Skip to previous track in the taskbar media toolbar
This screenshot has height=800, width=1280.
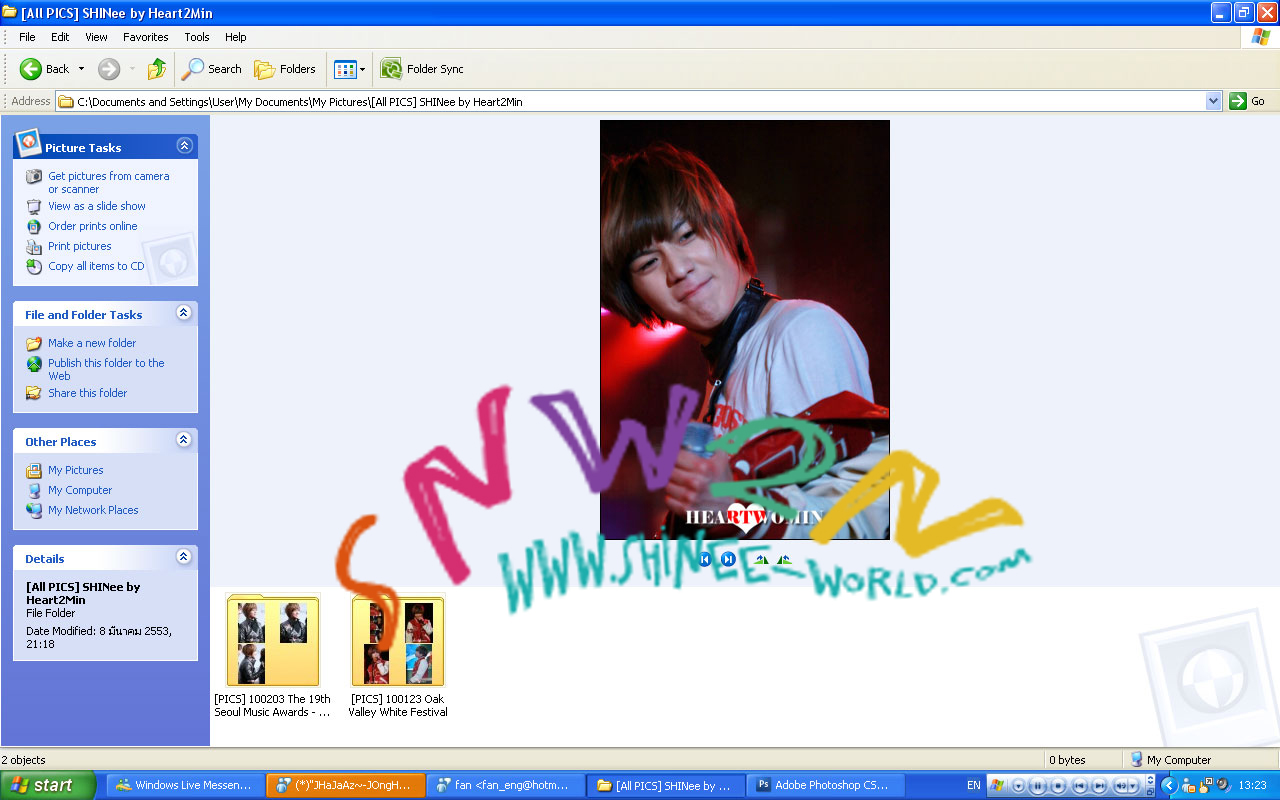[1079, 786]
